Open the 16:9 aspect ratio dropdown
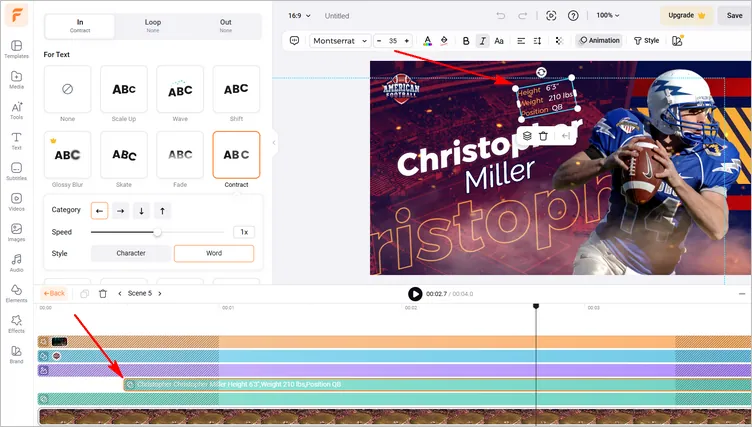This screenshot has width=752, height=427. click(x=299, y=16)
